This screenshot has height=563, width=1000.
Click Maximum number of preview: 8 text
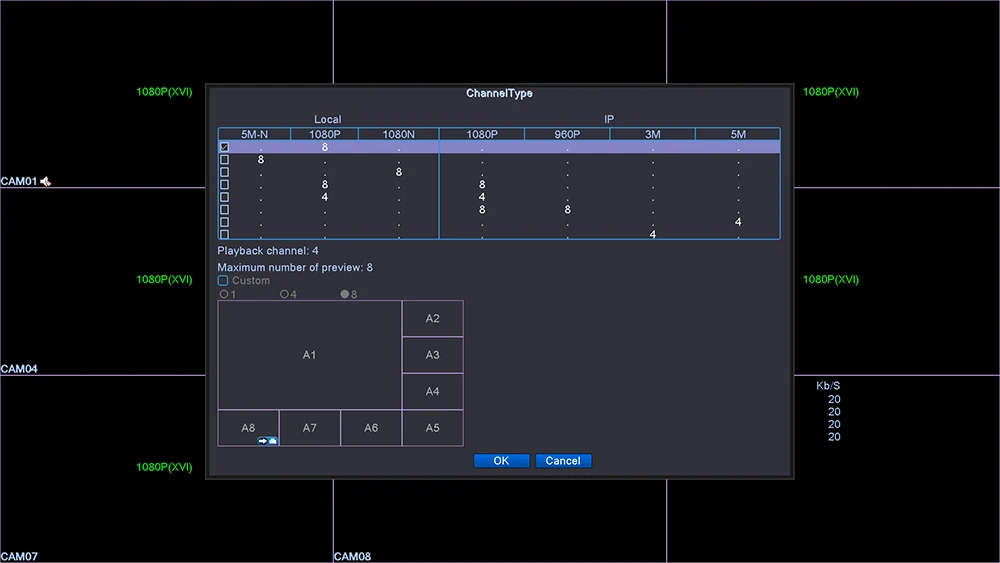pyautogui.click(x=295, y=268)
